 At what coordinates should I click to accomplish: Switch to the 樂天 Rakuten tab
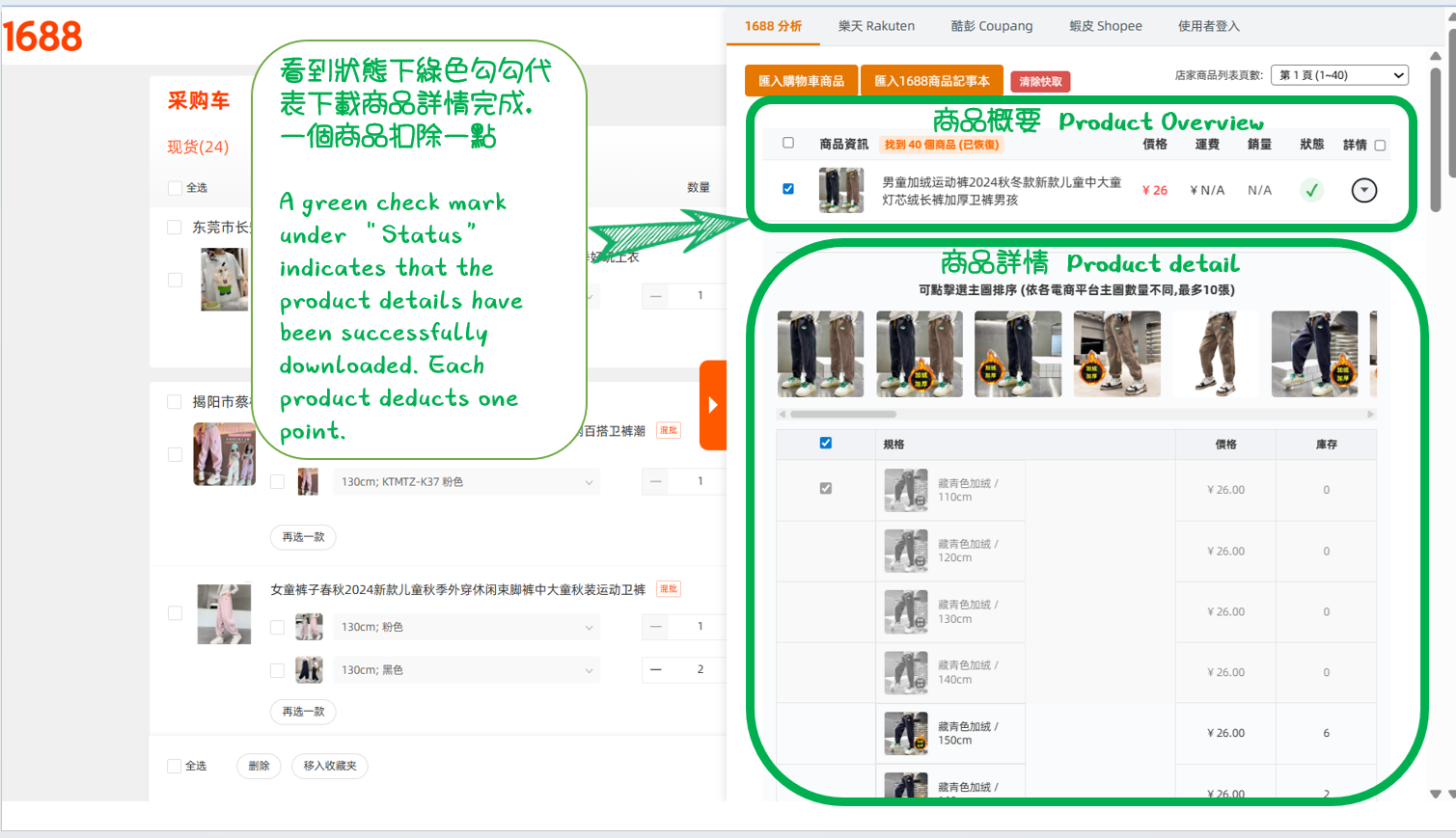coord(876,26)
